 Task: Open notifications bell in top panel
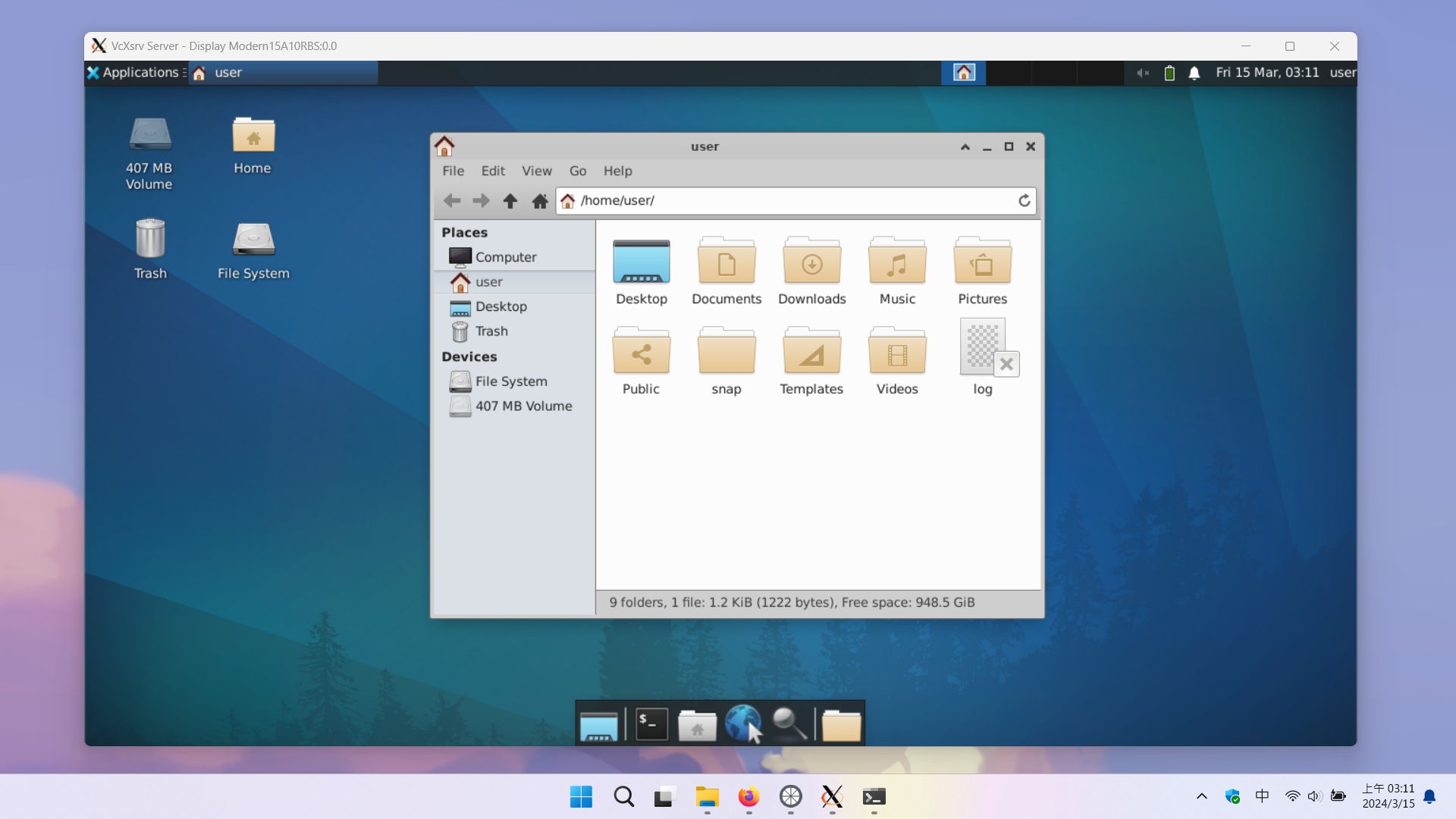pos(1194,73)
